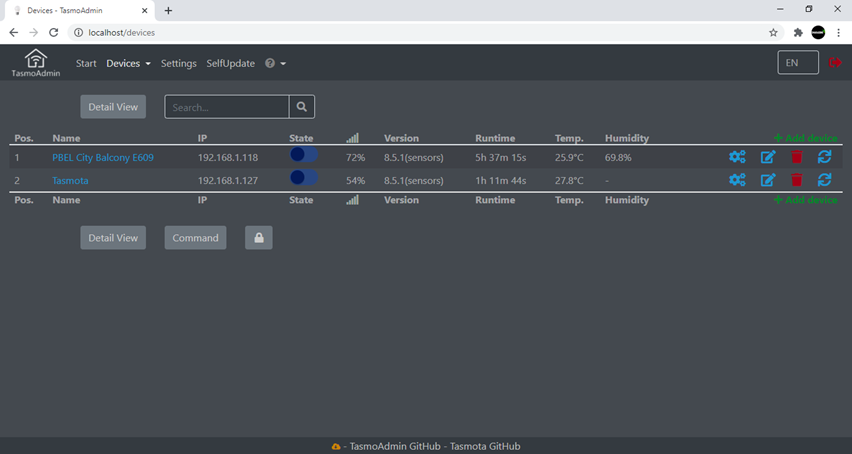
Task: Click the top Name column header
Action: [66, 138]
